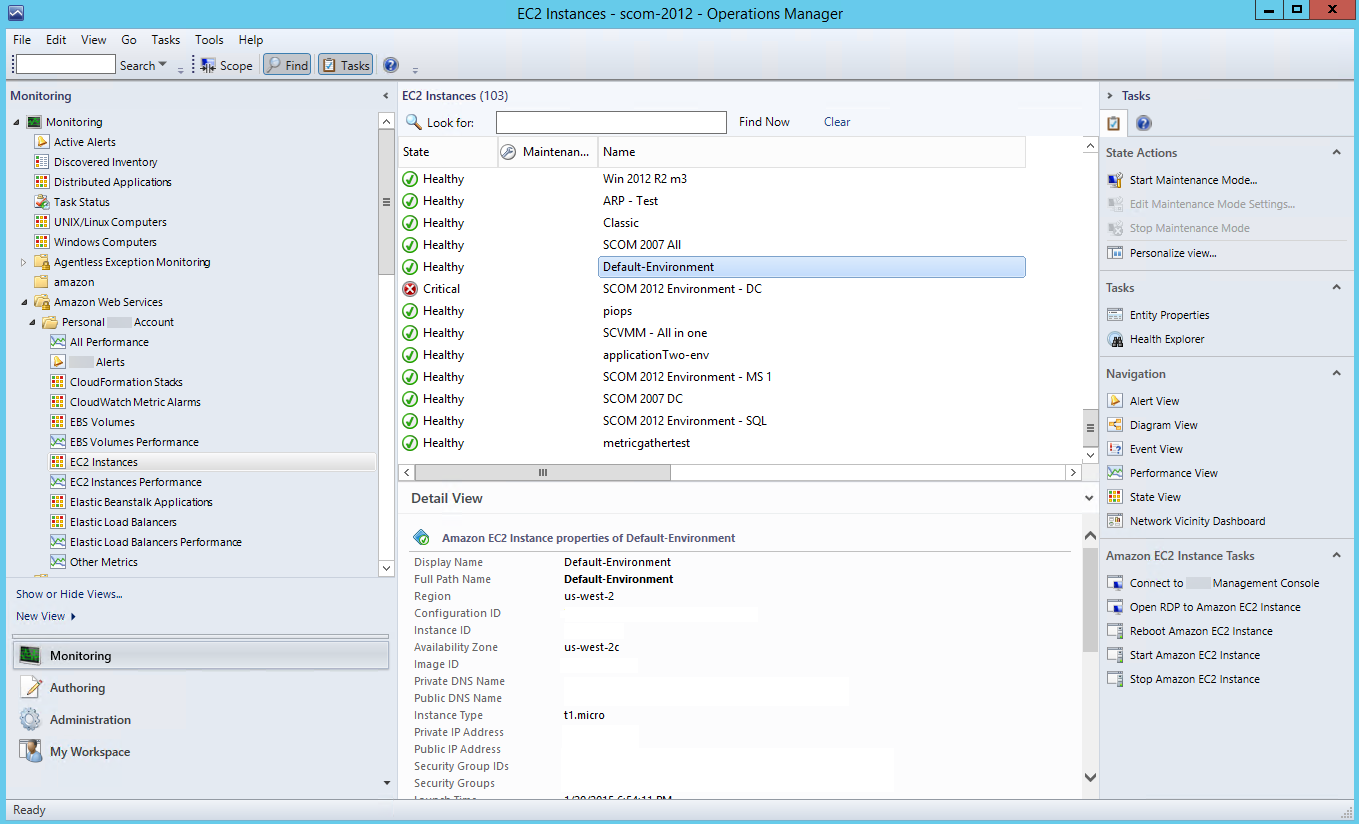Toggle the Scope button in the toolbar
This screenshot has width=1359, height=824.
(x=226, y=65)
